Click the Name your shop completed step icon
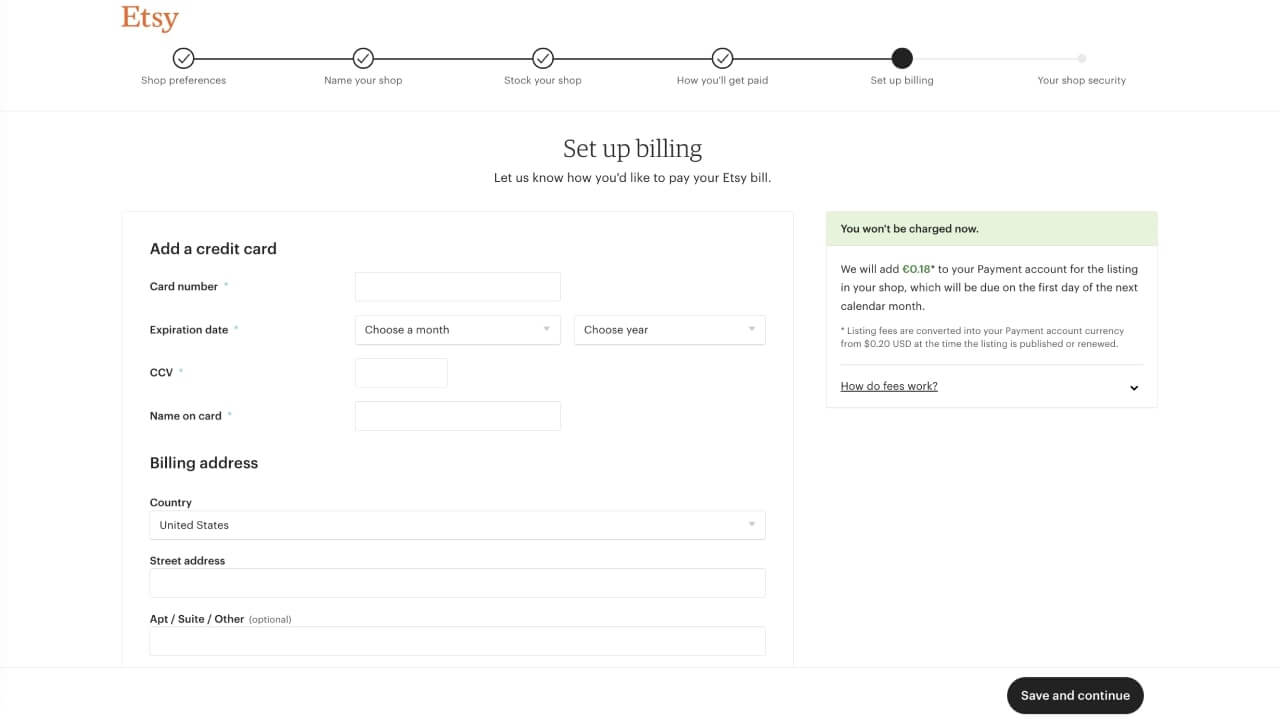The image size is (1280, 720). [x=363, y=57]
